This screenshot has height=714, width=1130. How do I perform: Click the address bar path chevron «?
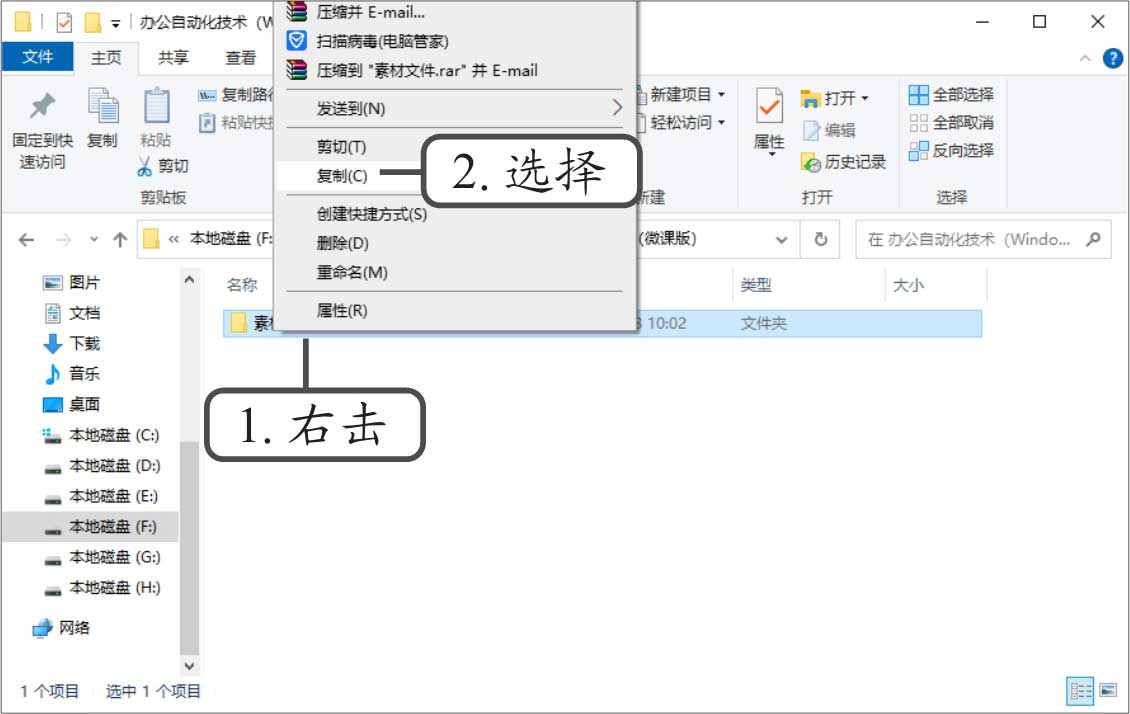click(174, 239)
